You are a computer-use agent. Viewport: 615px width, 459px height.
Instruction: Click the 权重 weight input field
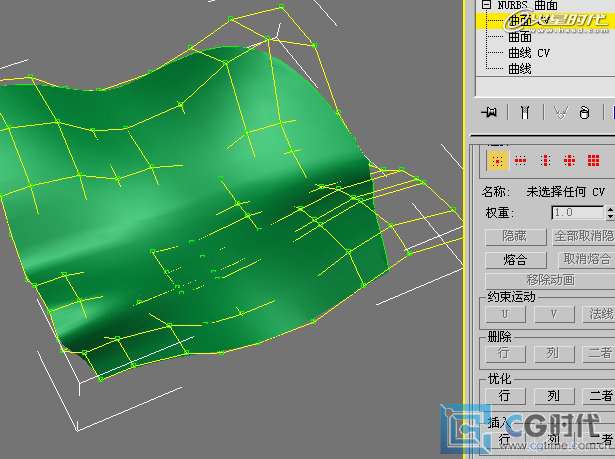click(578, 213)
